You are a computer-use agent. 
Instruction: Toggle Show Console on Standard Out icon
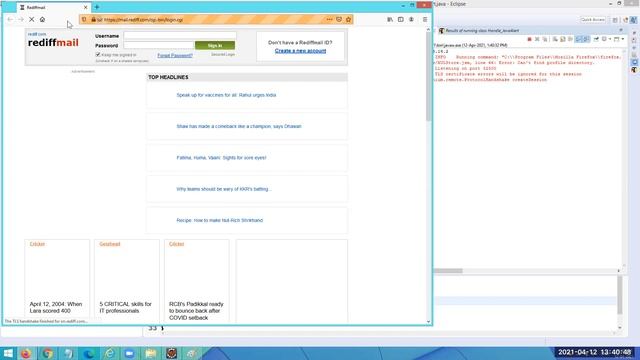[x=579, y=39]
